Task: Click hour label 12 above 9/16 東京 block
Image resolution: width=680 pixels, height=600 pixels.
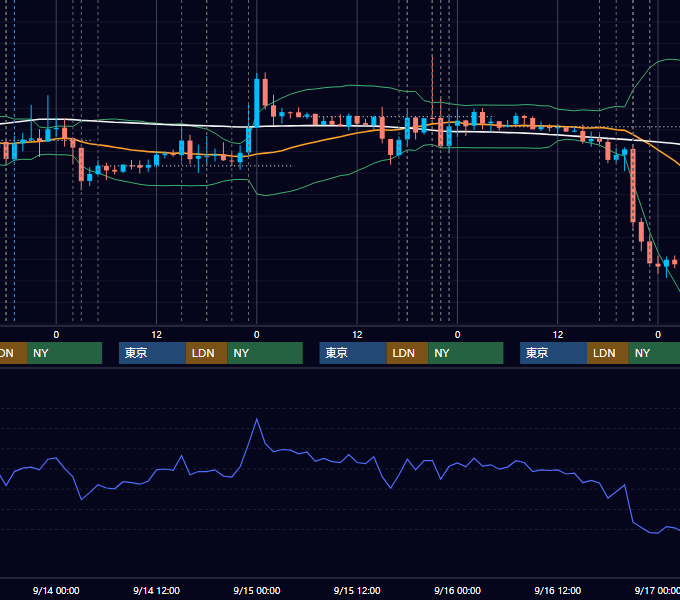Action: point(558,335)
